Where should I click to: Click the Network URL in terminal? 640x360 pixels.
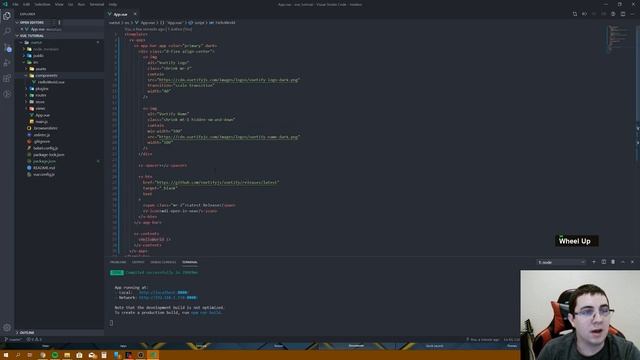coord(168,298)
